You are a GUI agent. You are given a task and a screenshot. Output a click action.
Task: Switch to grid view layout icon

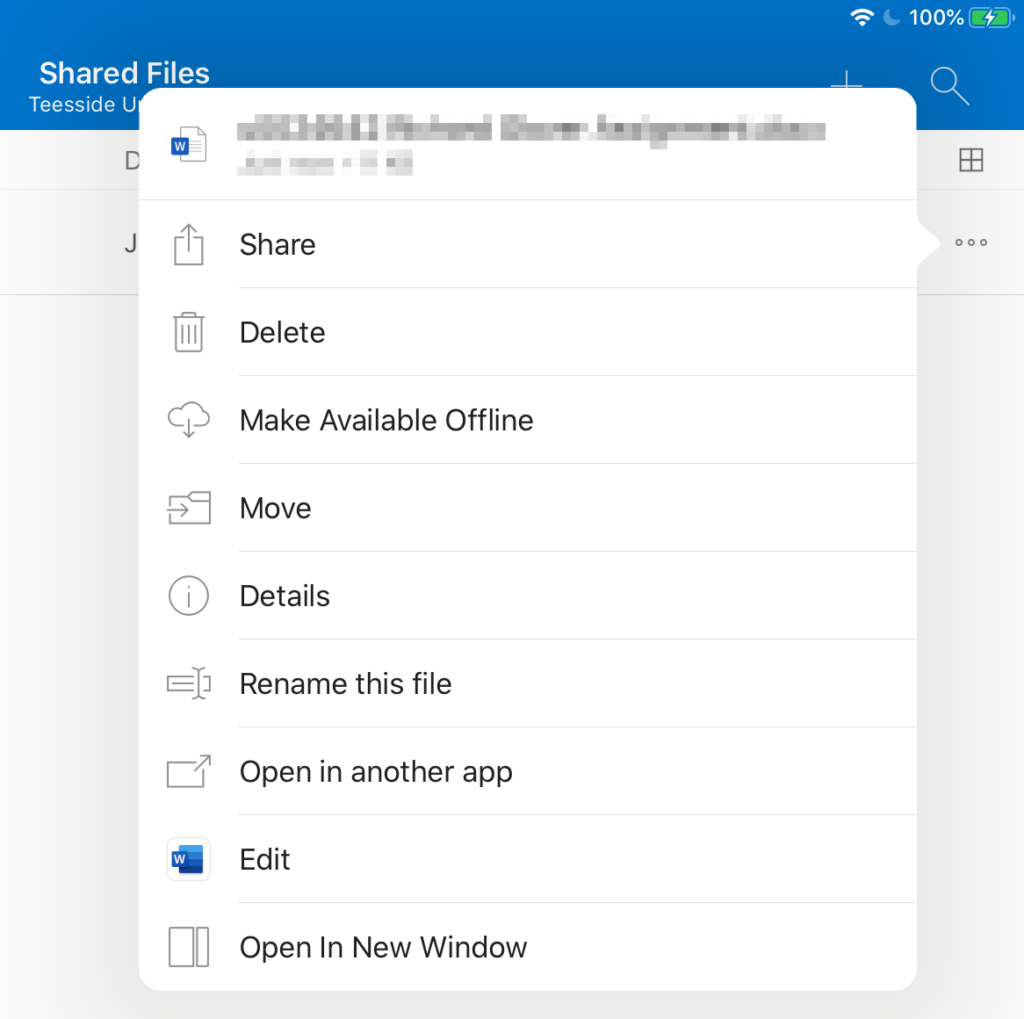[971, 160]
